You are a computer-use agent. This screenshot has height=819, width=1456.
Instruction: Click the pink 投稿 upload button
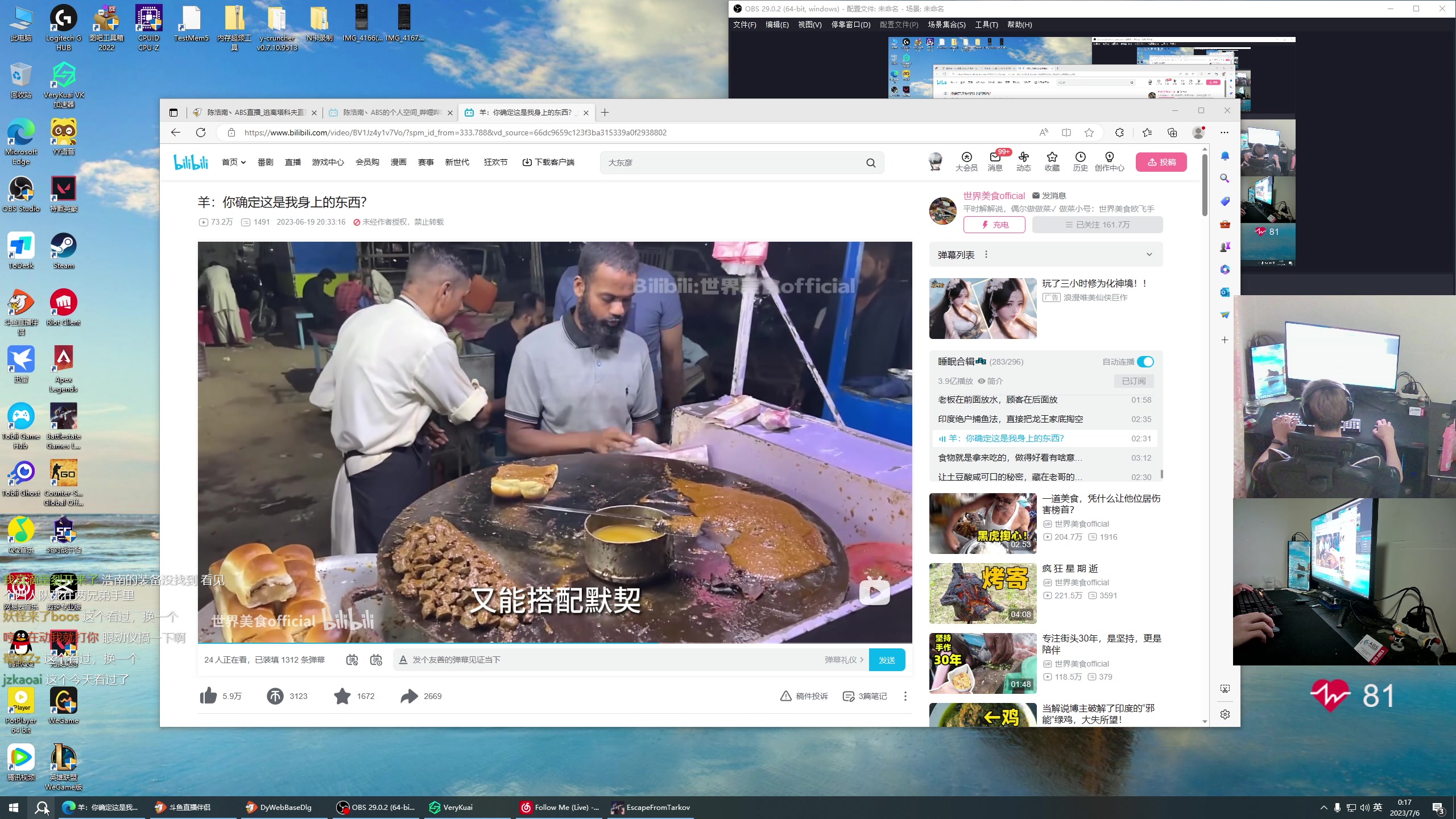click(x=1161, y=162)
